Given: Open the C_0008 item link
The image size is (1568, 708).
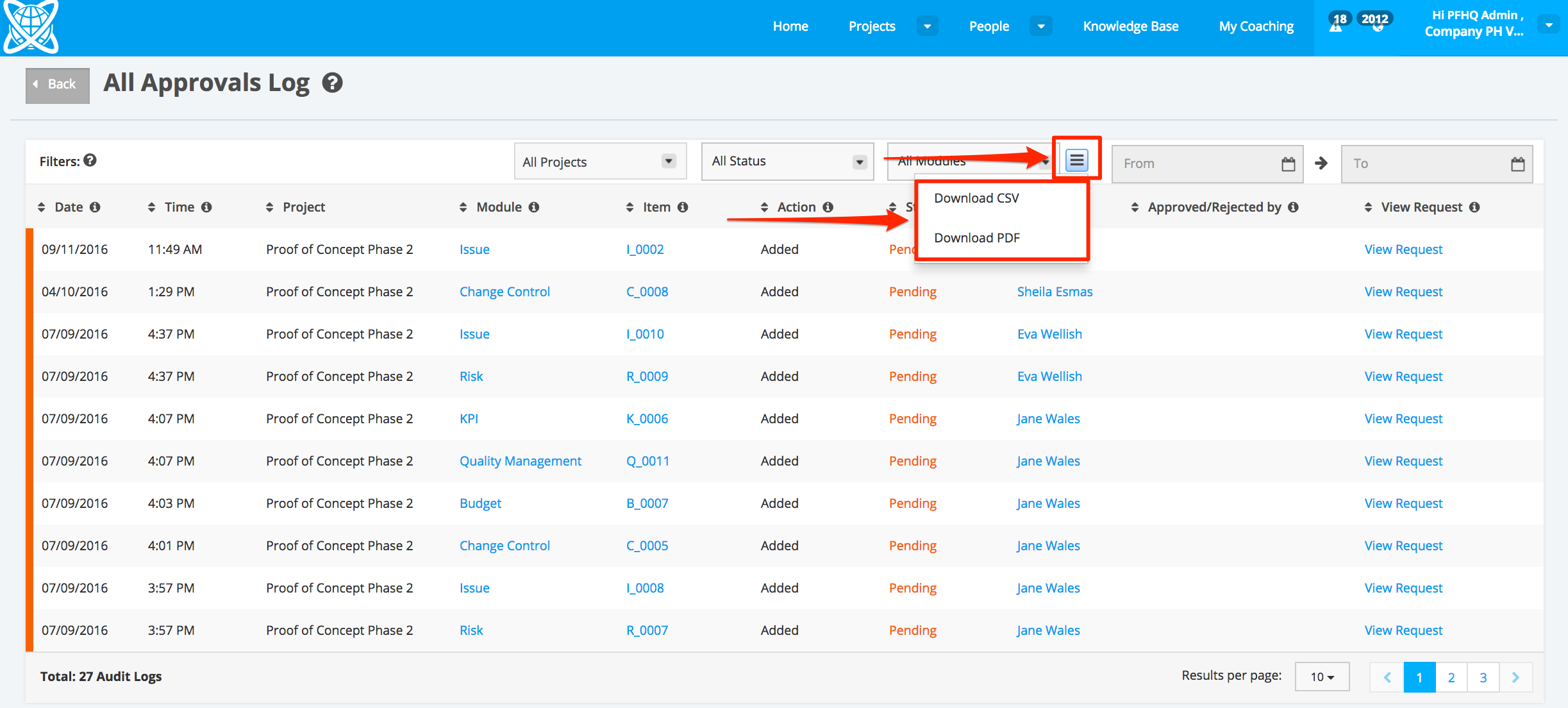Looking at the screenshot, I should [647, 292].
